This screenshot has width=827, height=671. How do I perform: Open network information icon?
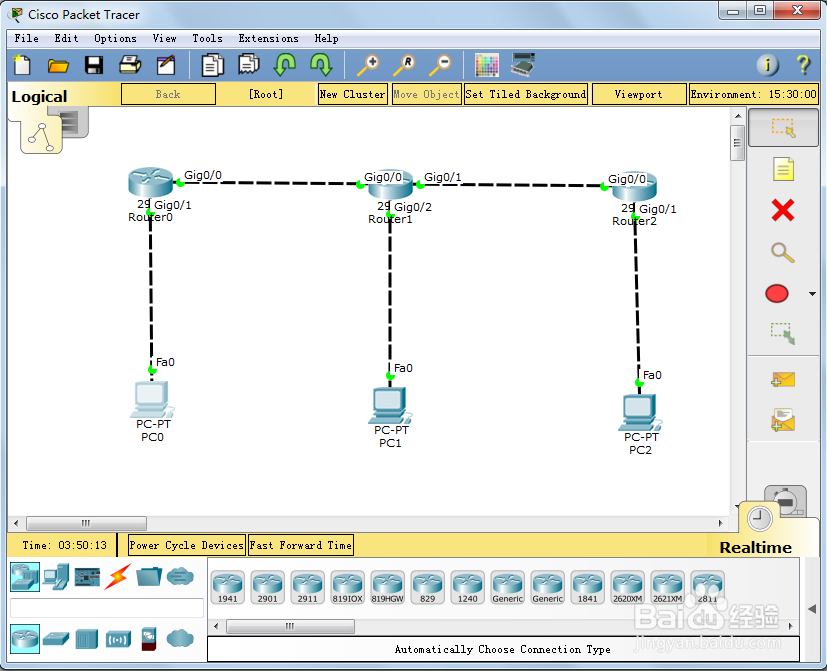click(767, 65)
